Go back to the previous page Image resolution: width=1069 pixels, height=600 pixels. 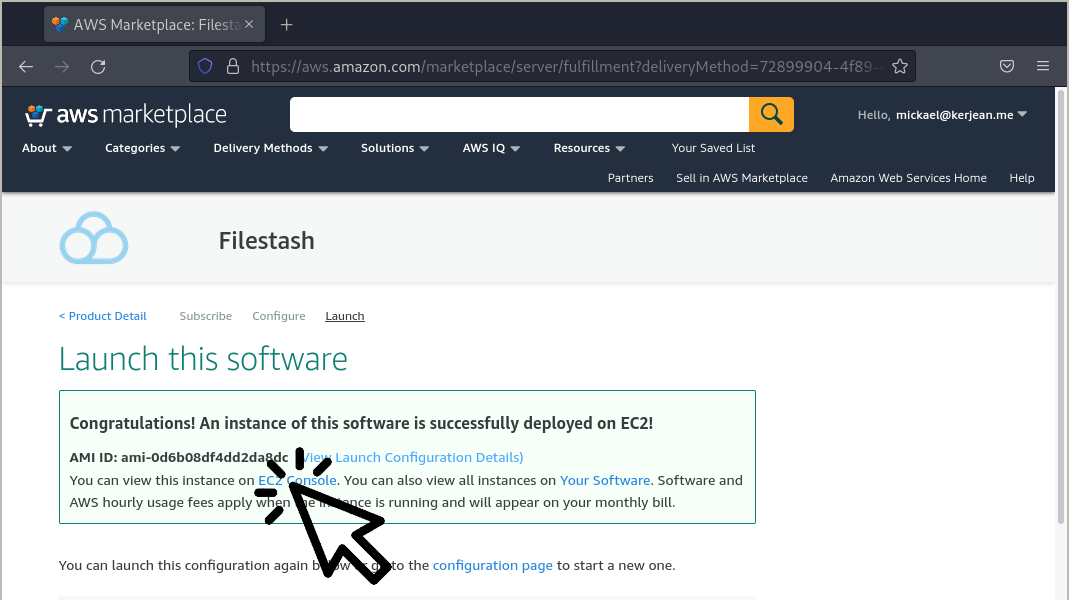click(x=26, y=67)
